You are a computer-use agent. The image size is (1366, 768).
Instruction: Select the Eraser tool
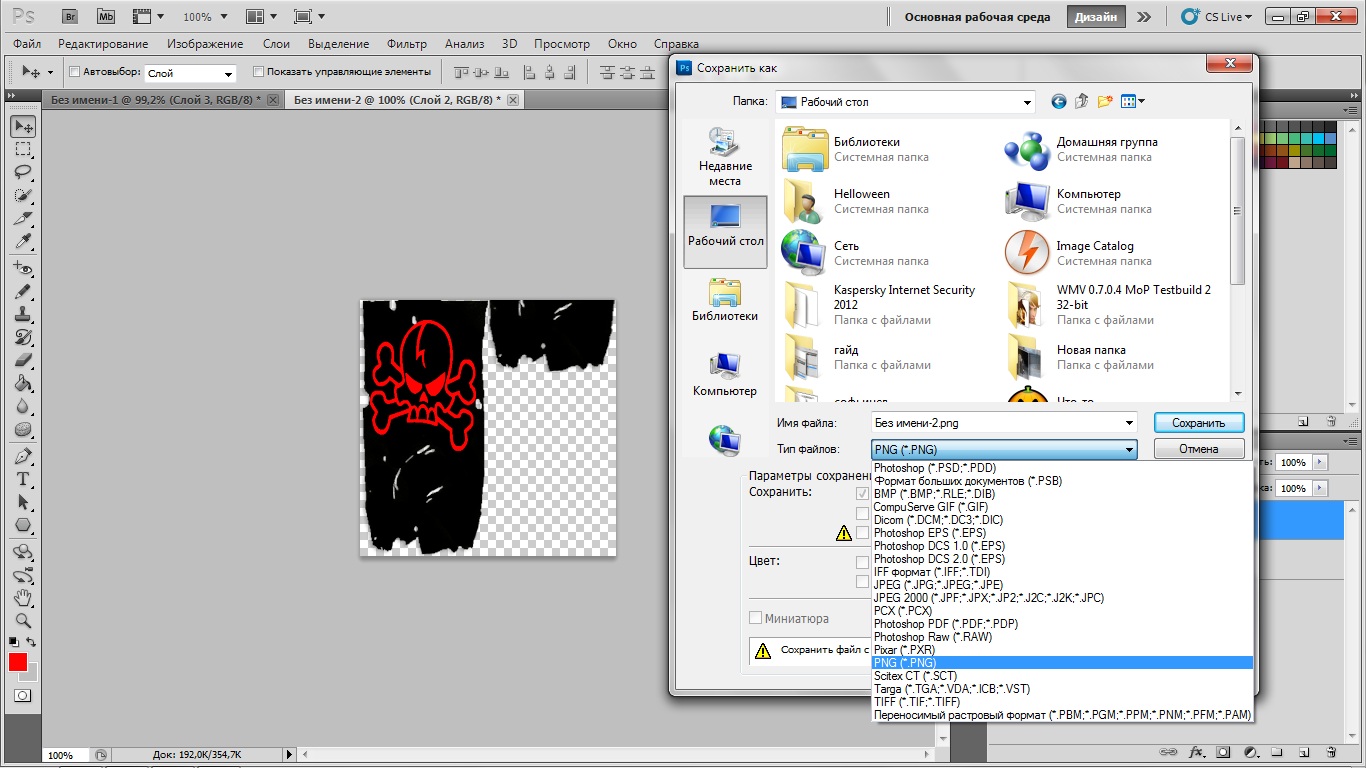pos(23,360)
